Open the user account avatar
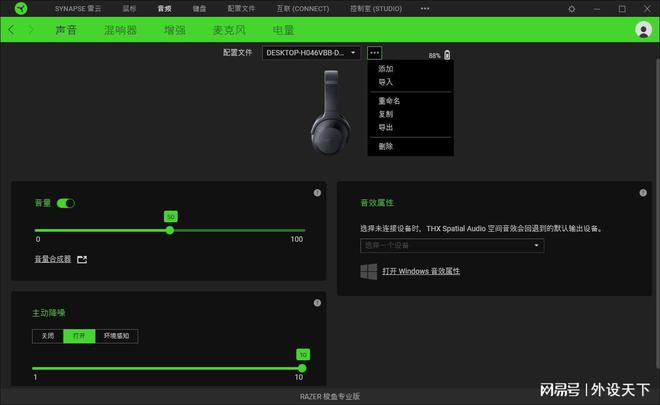This screenshot has height=405, width=660. click(x=643, y=30)
